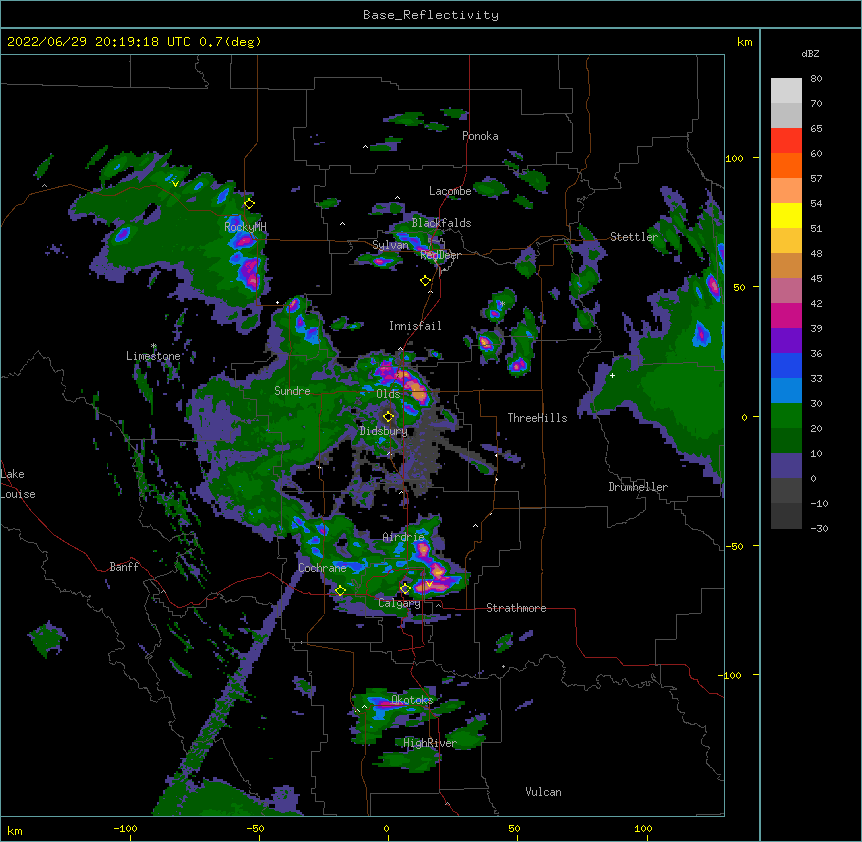862x842 pixels.
Task: Click the RockyMH town label
Action: pos(245,226)
